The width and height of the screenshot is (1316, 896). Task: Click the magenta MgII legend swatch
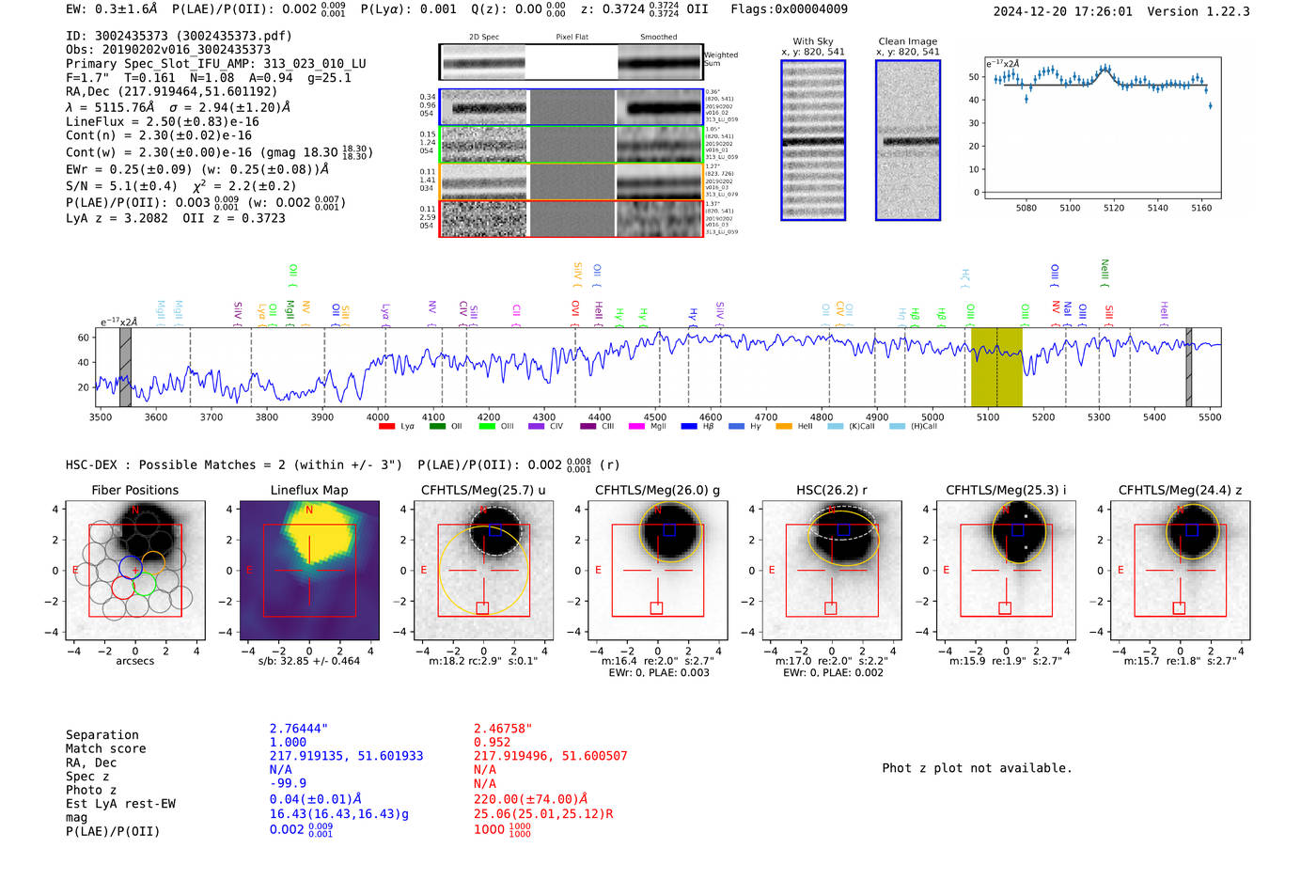(636, 427)
